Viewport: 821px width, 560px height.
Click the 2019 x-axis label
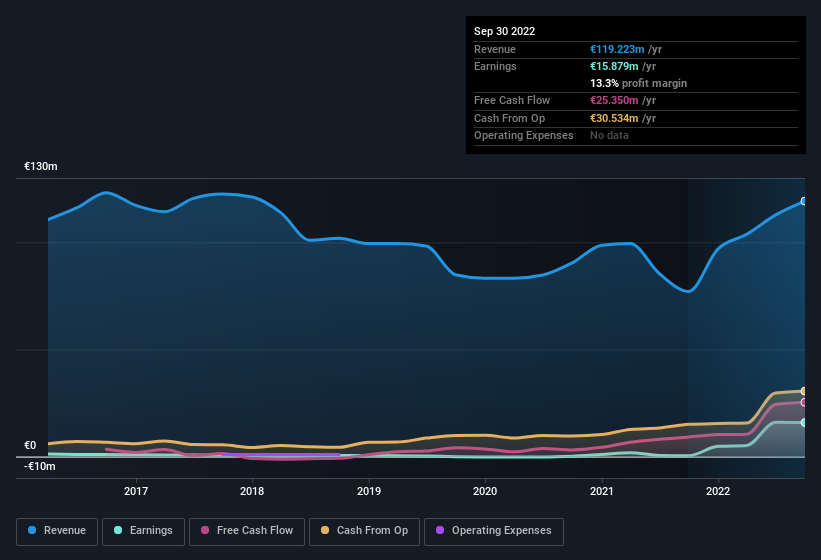369,491
